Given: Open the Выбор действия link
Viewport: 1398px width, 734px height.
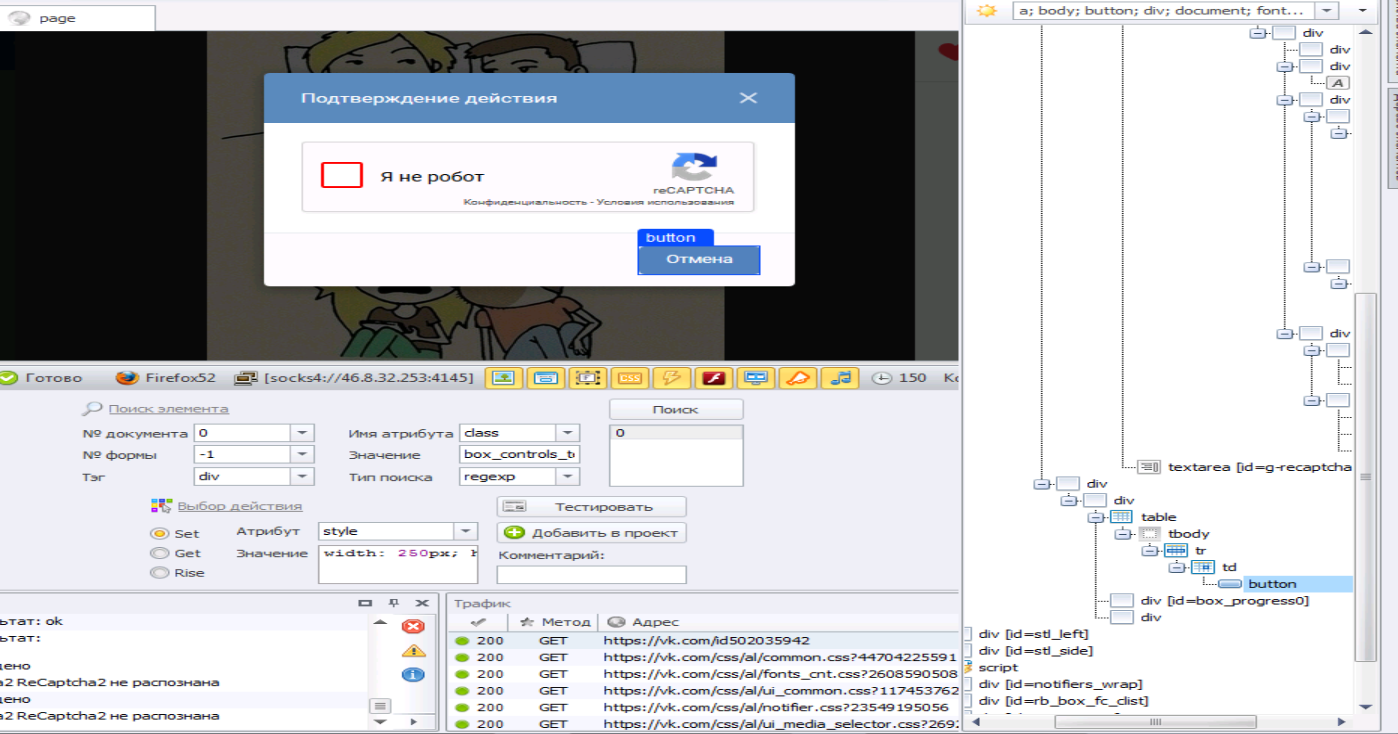Looking at the screenshot, I should (x=240, y=506).
